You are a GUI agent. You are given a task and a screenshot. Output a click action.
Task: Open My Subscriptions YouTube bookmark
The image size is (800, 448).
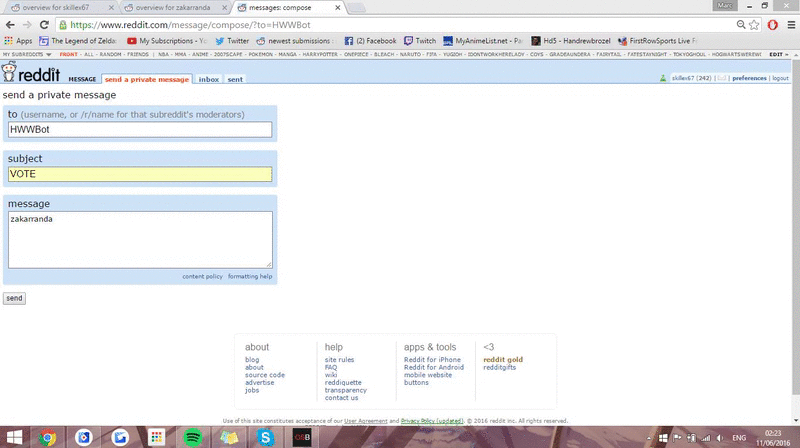[x=167, y=41]
